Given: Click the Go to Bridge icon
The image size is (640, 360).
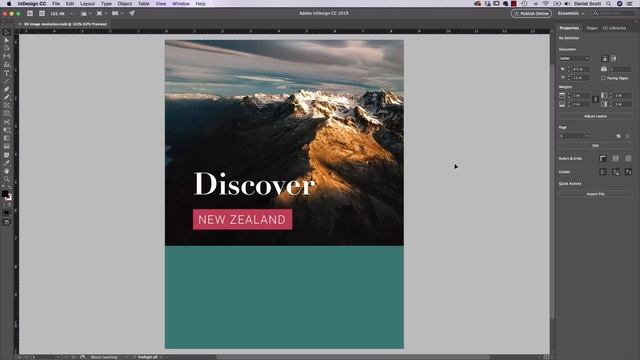Looking at the screenshot, I should click(x=30, y=13).
